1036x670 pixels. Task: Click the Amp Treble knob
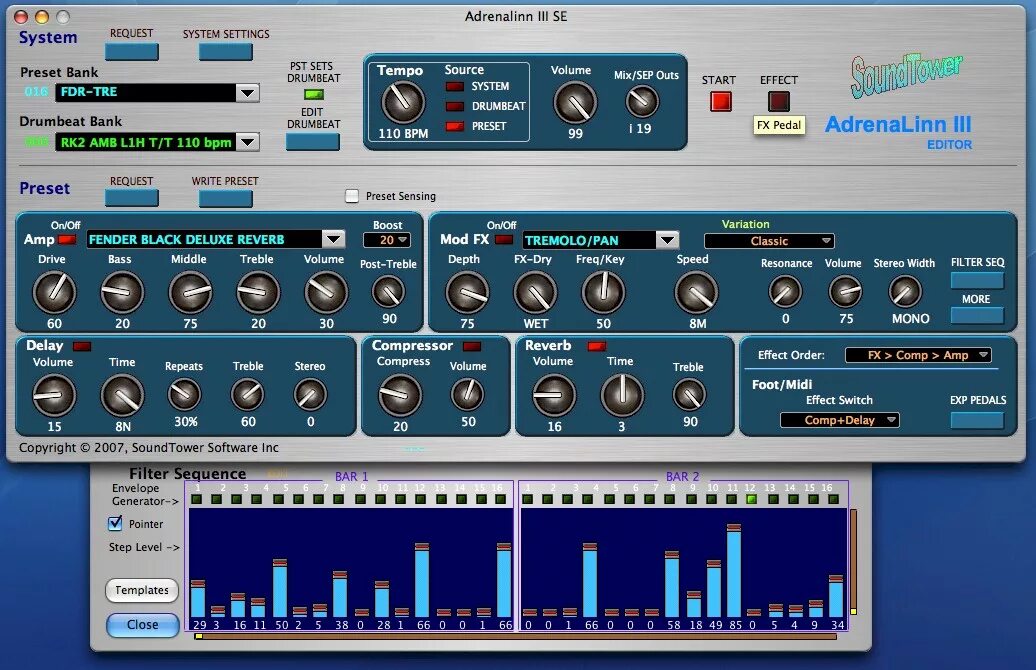258,292
